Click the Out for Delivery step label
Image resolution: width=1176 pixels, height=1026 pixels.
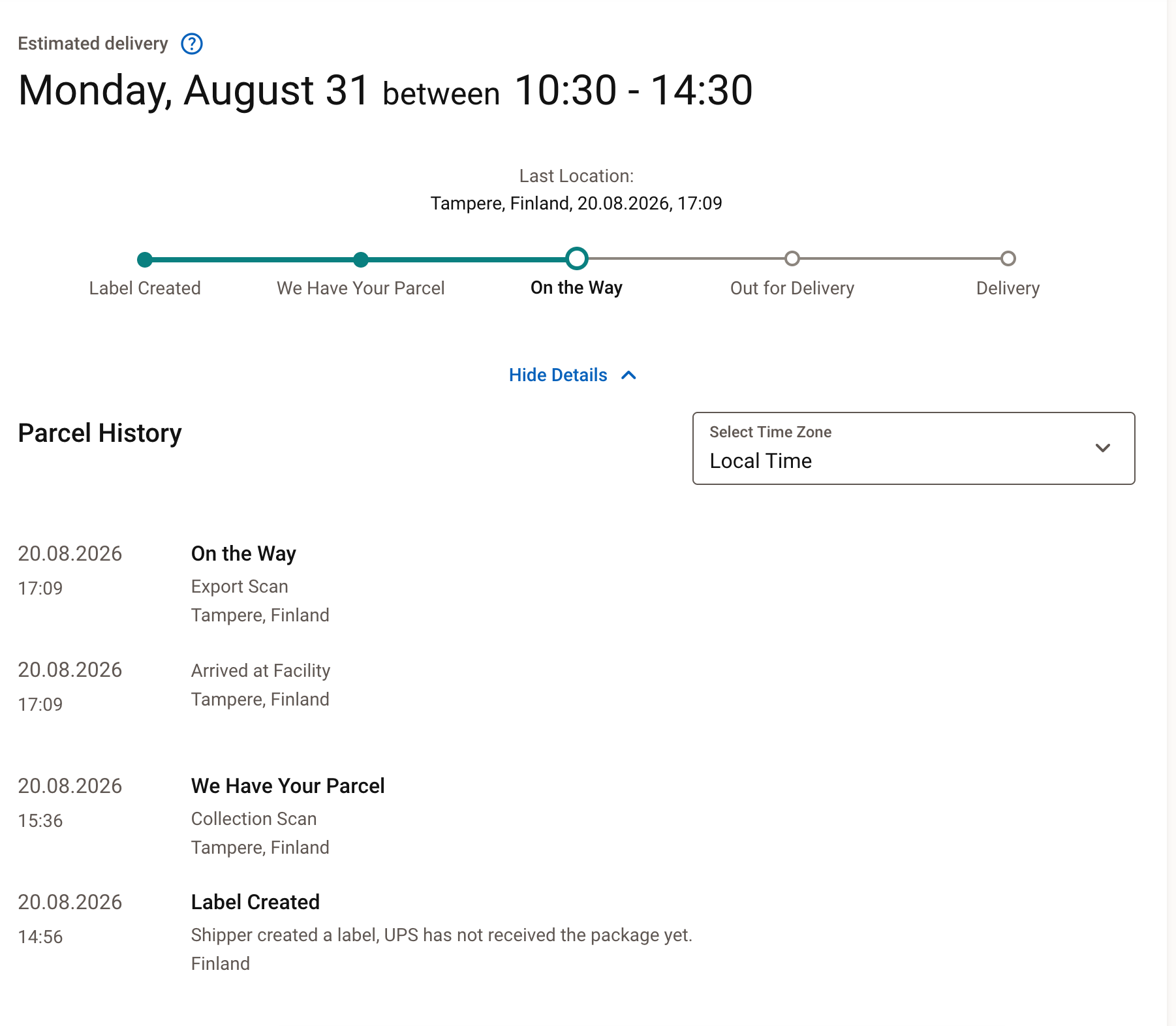pyautogui.click(x=792, y=288)
